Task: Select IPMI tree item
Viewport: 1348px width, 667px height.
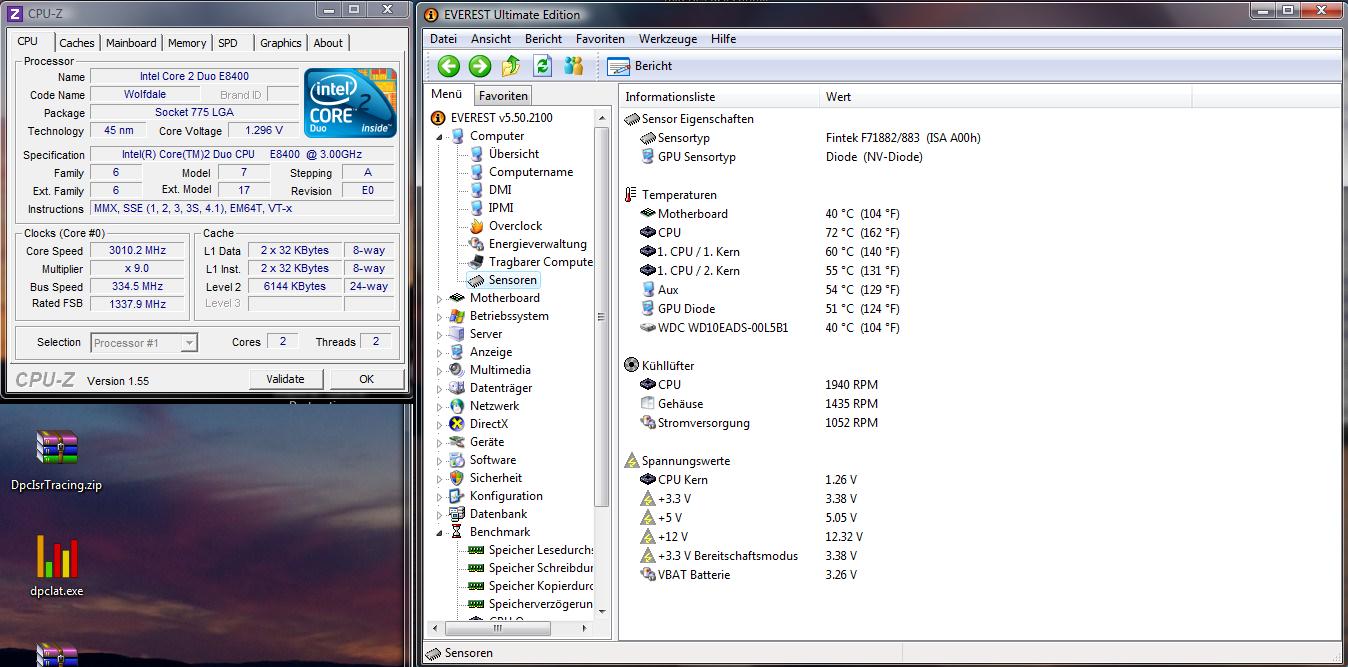Action: pyautogui.click(x=501, y=208)
